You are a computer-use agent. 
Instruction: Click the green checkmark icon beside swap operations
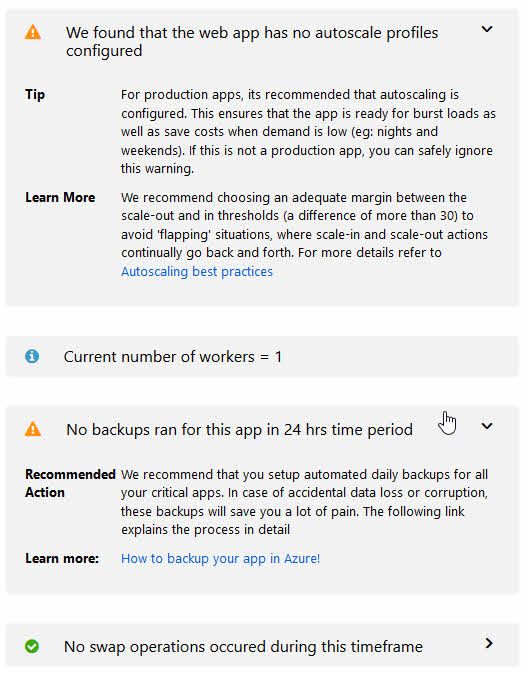[32, 646]
